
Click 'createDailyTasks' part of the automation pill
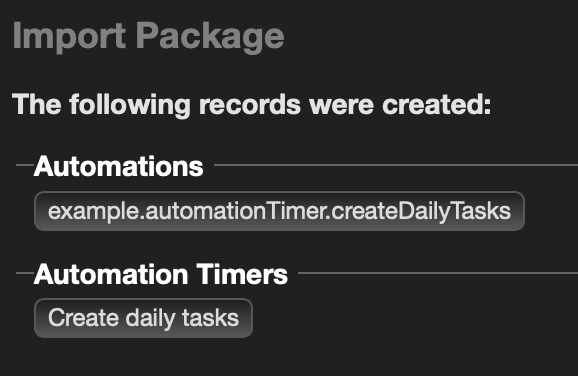[x=423, y=212]
